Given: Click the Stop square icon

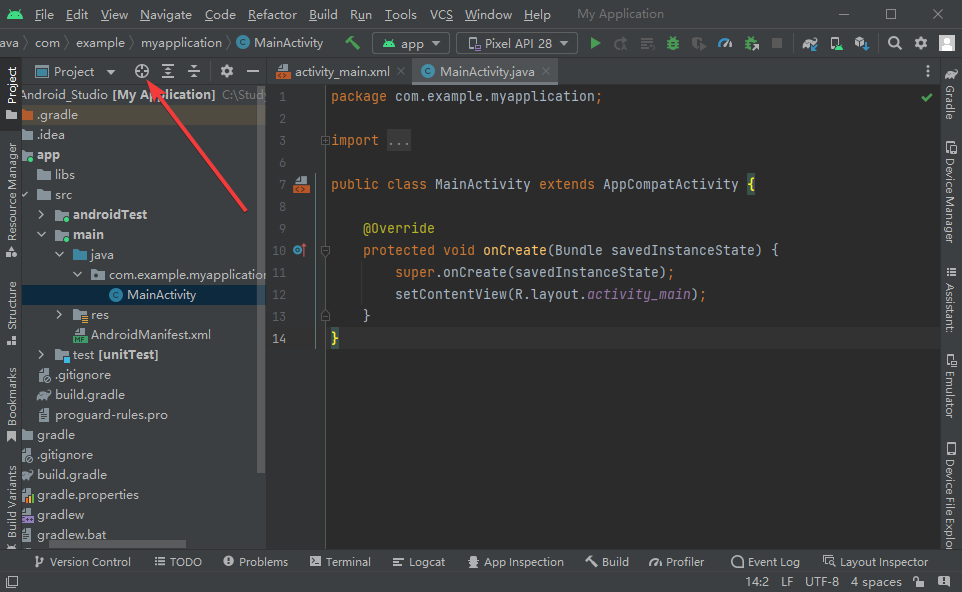Looking at the screenshot, I should tap(777, 43).
